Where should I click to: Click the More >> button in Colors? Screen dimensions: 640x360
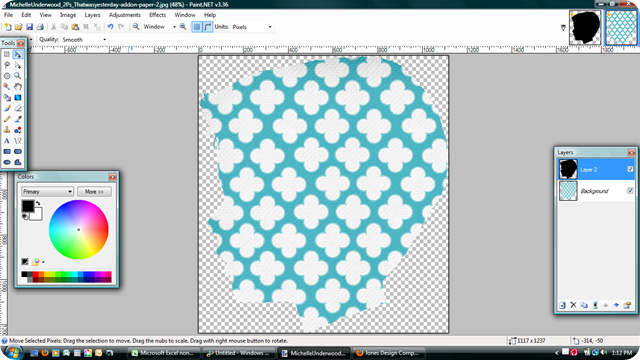point(94,191)
